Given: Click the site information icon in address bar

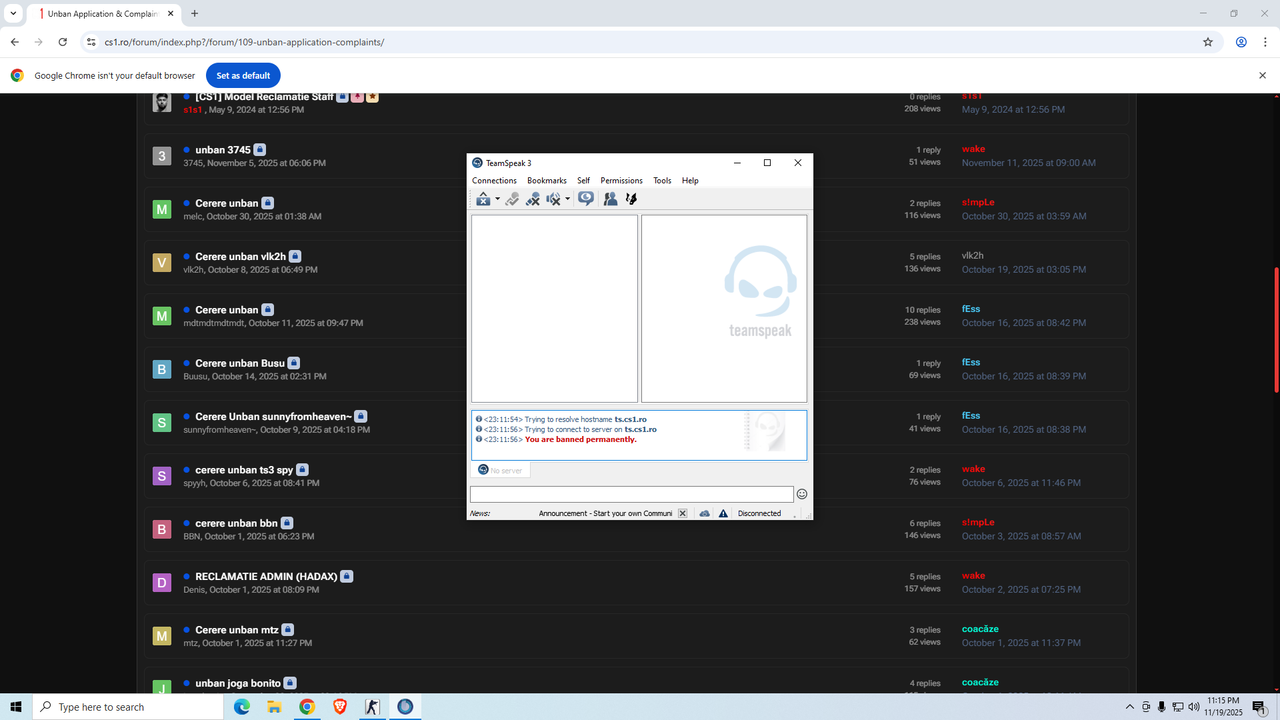Looking at the screenshot, I should (91, 42).
